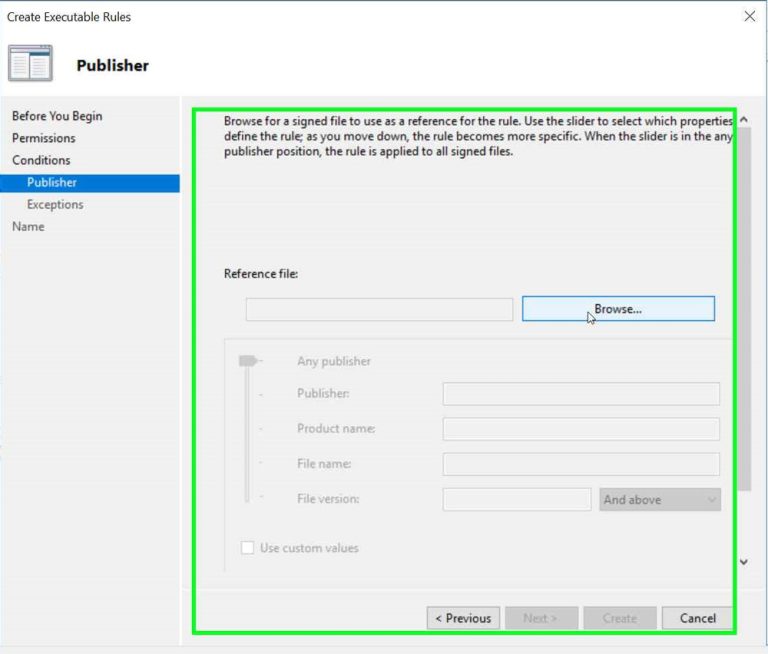Click the Any publisher slider handle
Screen dimensions: 768x654
247,361
